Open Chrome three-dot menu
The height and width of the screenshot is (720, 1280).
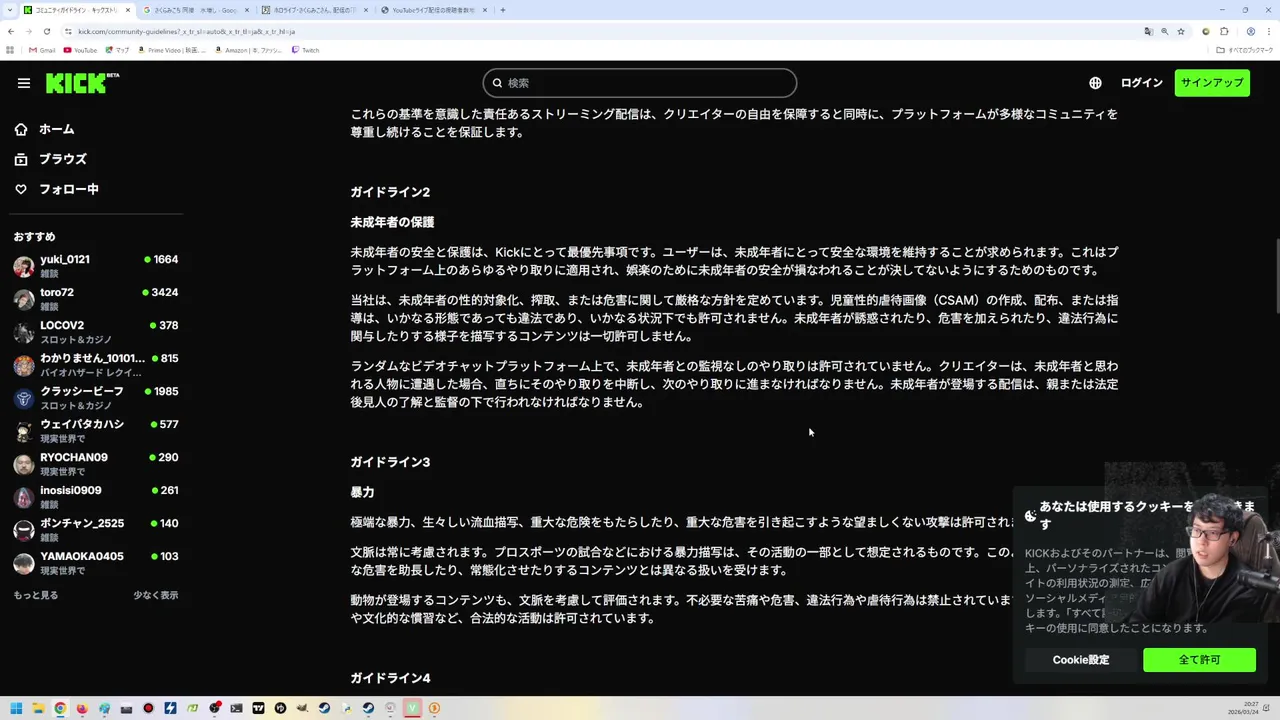tap(1268, 31)
